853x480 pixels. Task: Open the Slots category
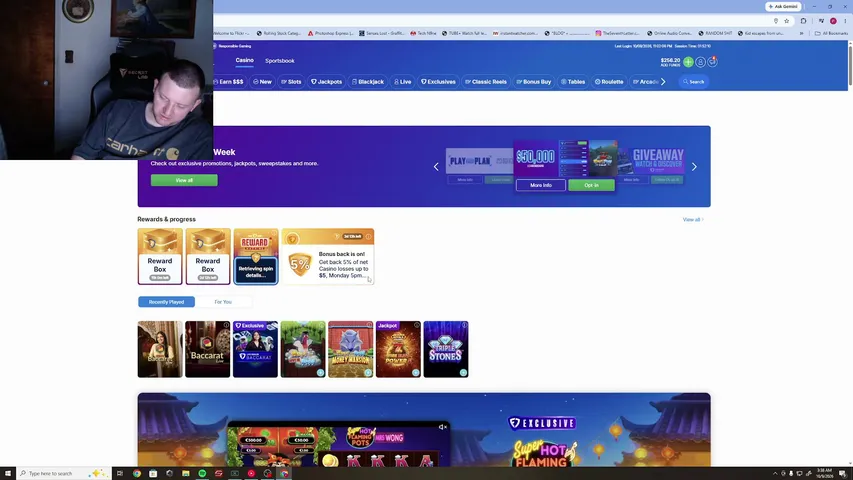(x=291, y=82)
